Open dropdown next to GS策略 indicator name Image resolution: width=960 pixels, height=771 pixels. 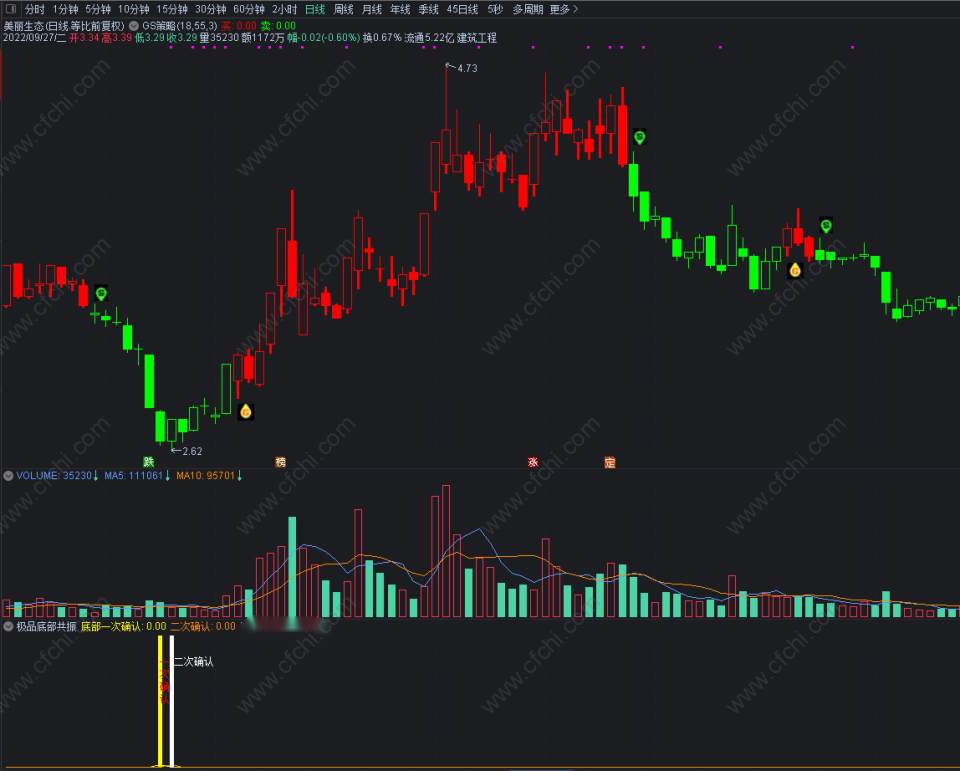point(133,26)
